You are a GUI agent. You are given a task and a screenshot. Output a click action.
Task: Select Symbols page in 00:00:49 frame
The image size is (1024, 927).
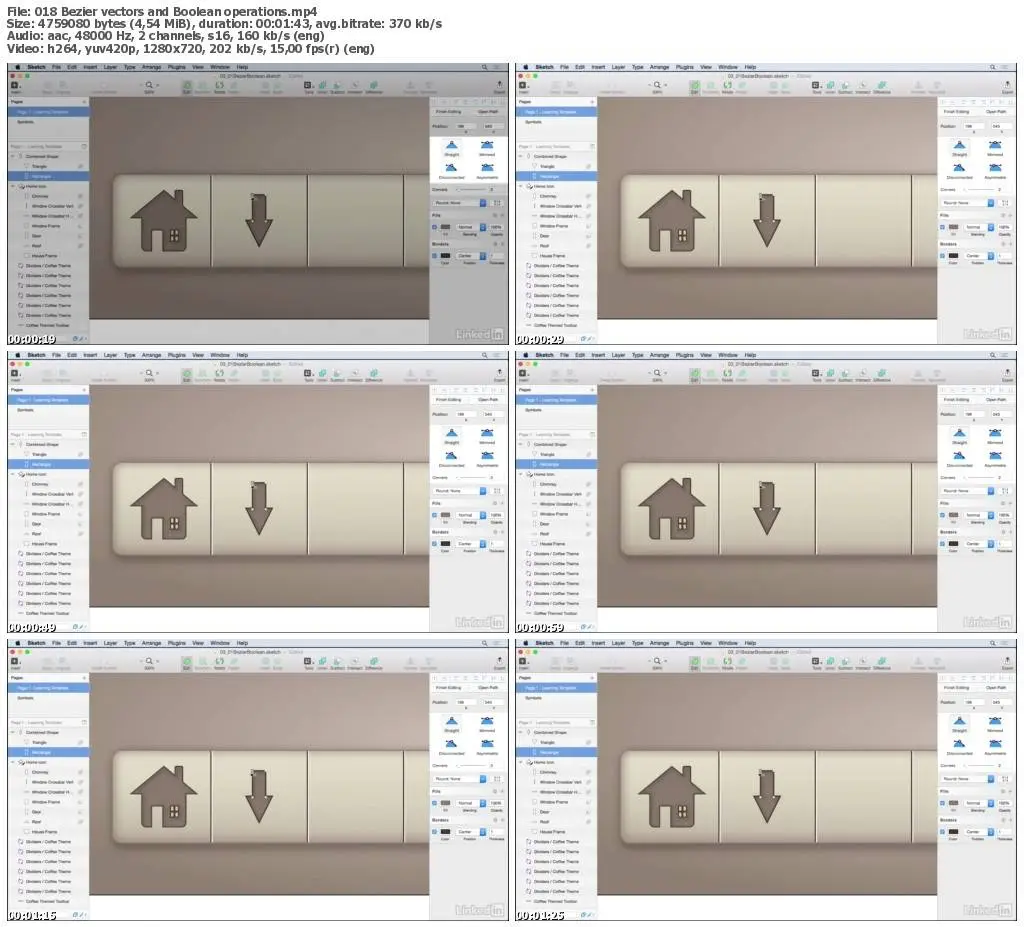(25, 410)
